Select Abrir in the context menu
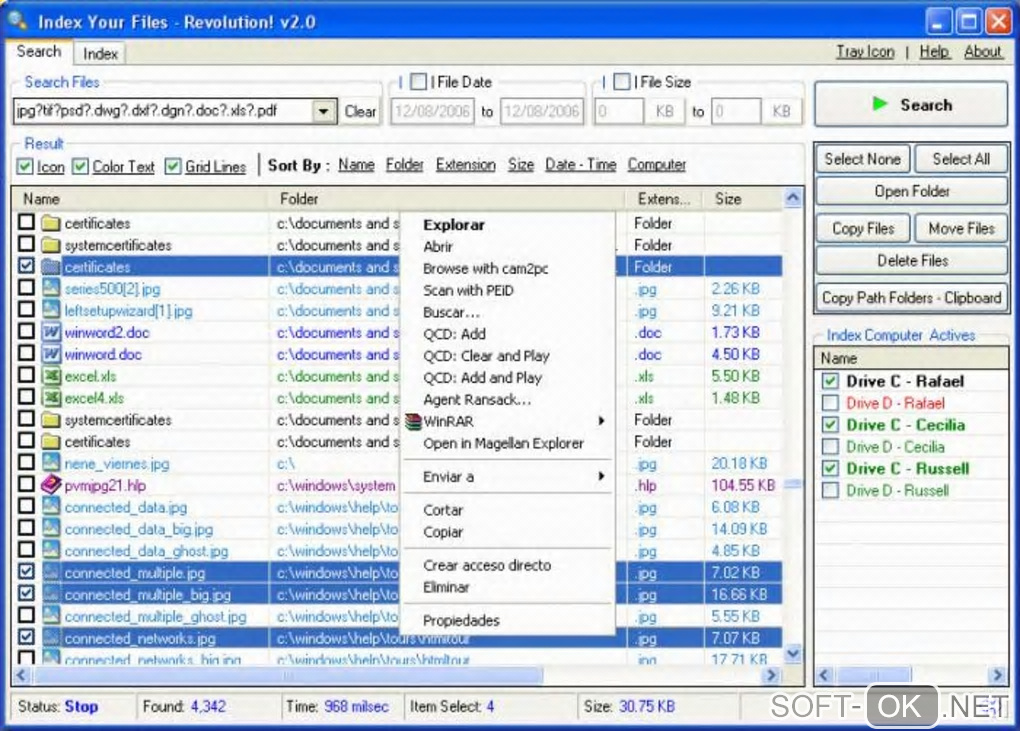Screen dimensions: 1020x731 pyautogui.click(x=438, y=247)
